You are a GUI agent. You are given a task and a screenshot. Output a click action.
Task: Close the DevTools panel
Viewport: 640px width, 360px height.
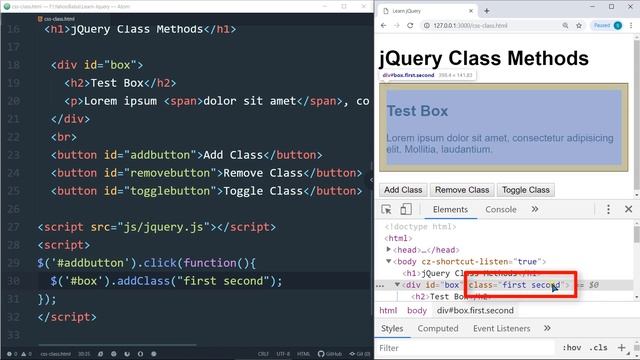(629, 209)
